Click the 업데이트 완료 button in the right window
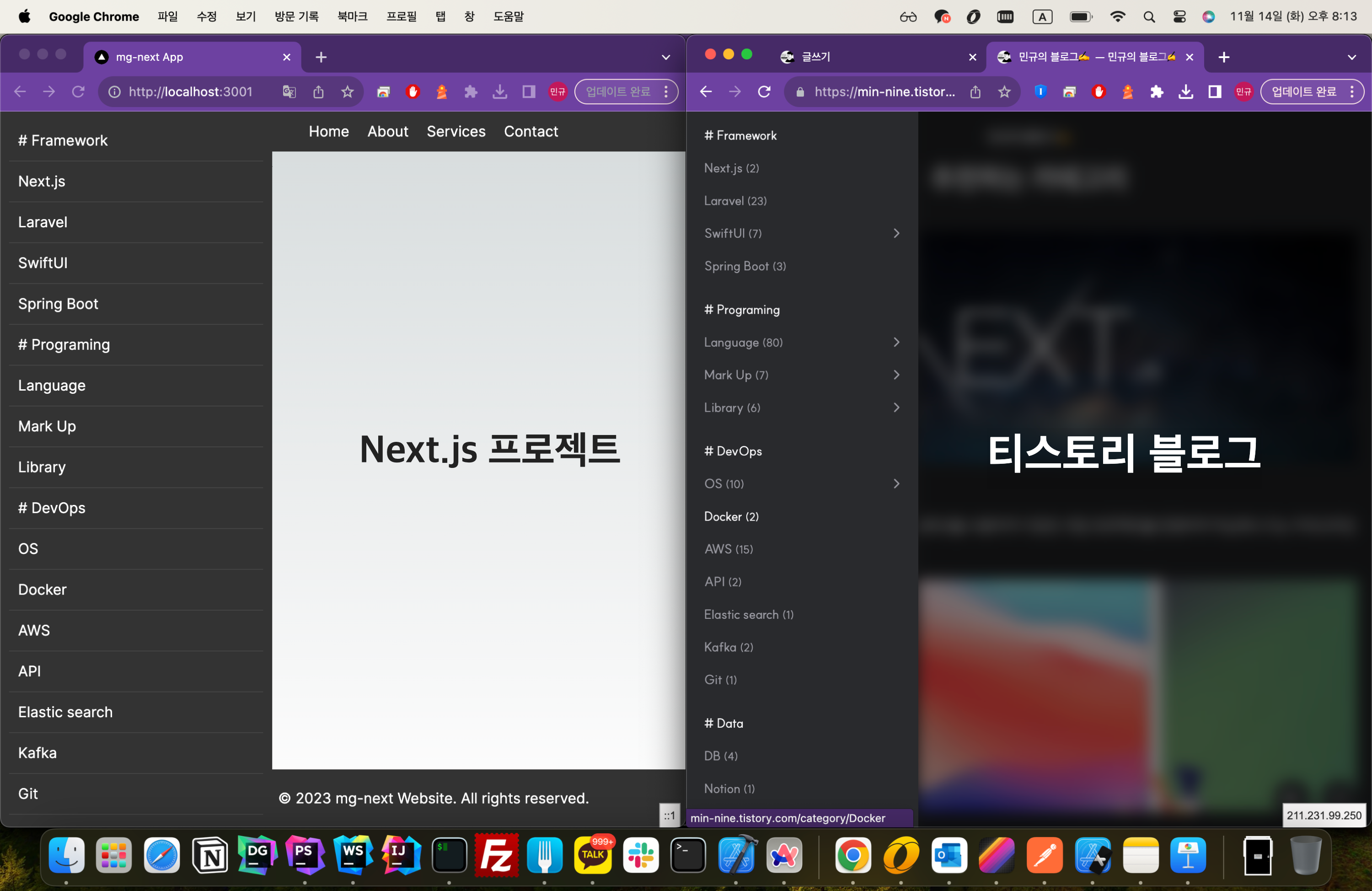 point(1303,91)
